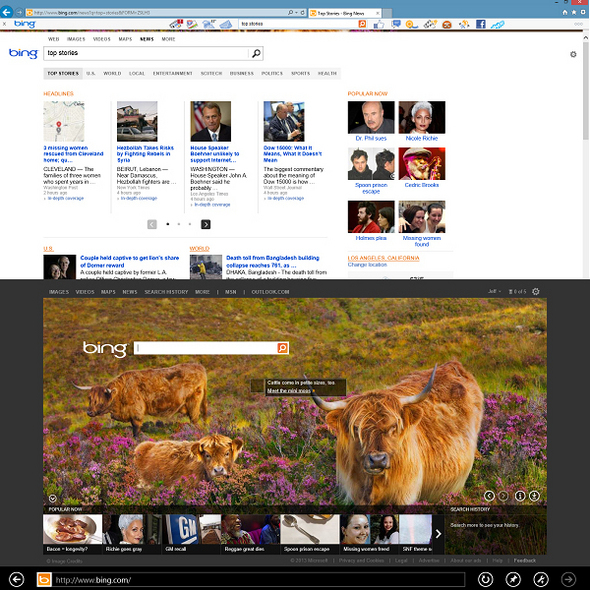The width and height of the screenshot is (590, 590).
Task: Open SEARCH HISTORY on the Bing homepage menu
Action: click(x=166, y=292)
